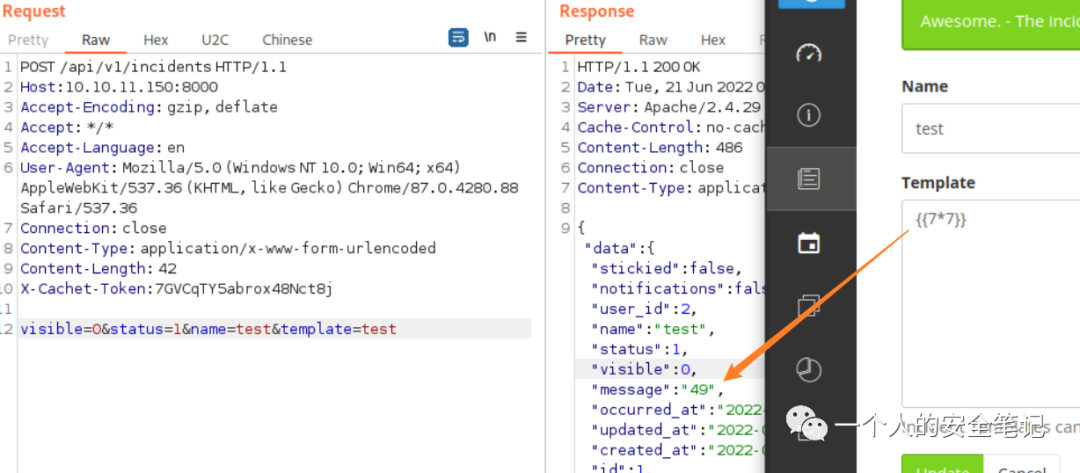Screen dimensions: 1080x473
Task: Switch Request view to the Raw tab
Action: click(96, 40)
